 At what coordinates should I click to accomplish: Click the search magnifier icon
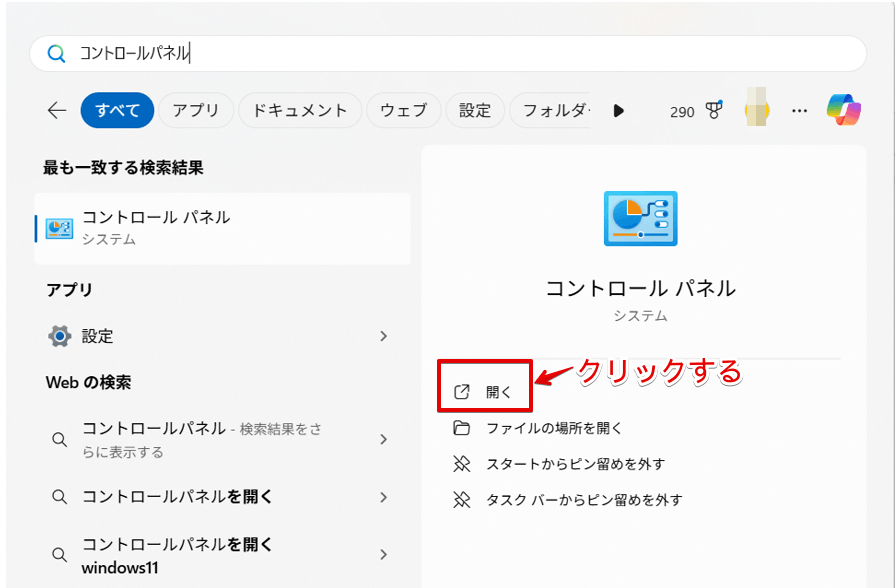coord(55,53)
